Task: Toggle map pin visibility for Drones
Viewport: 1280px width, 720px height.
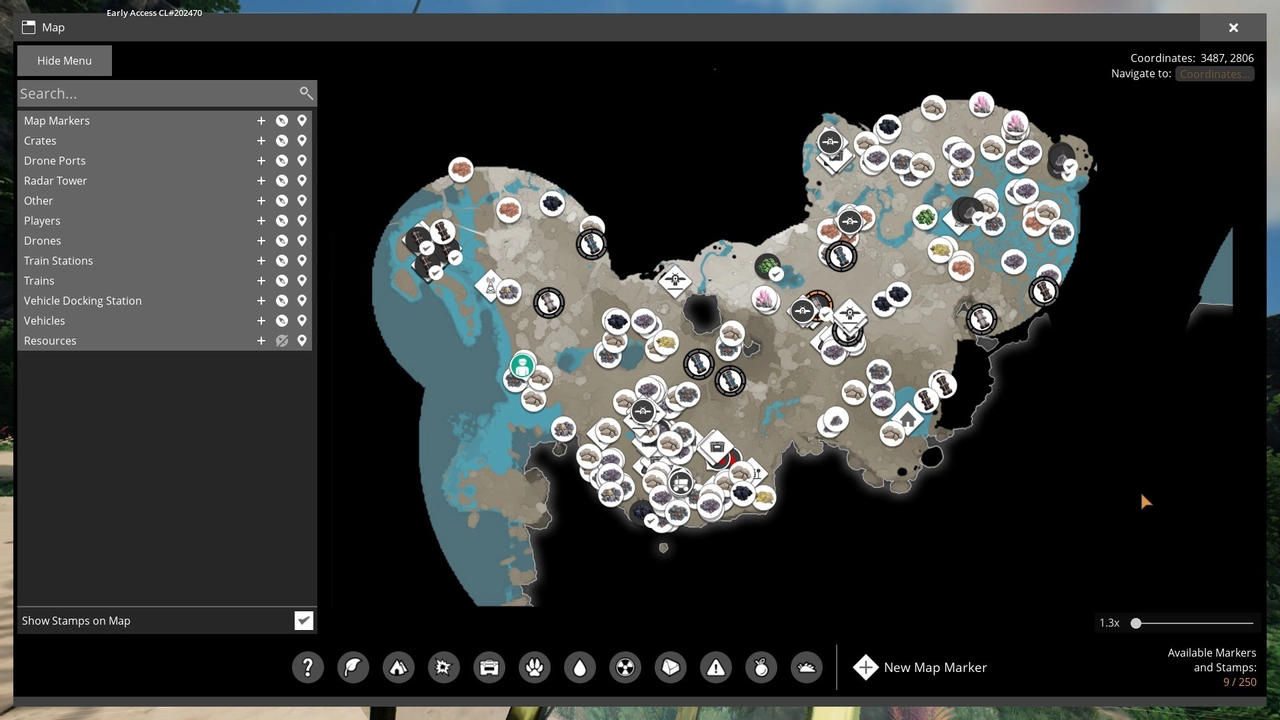Action: point(302,241)
